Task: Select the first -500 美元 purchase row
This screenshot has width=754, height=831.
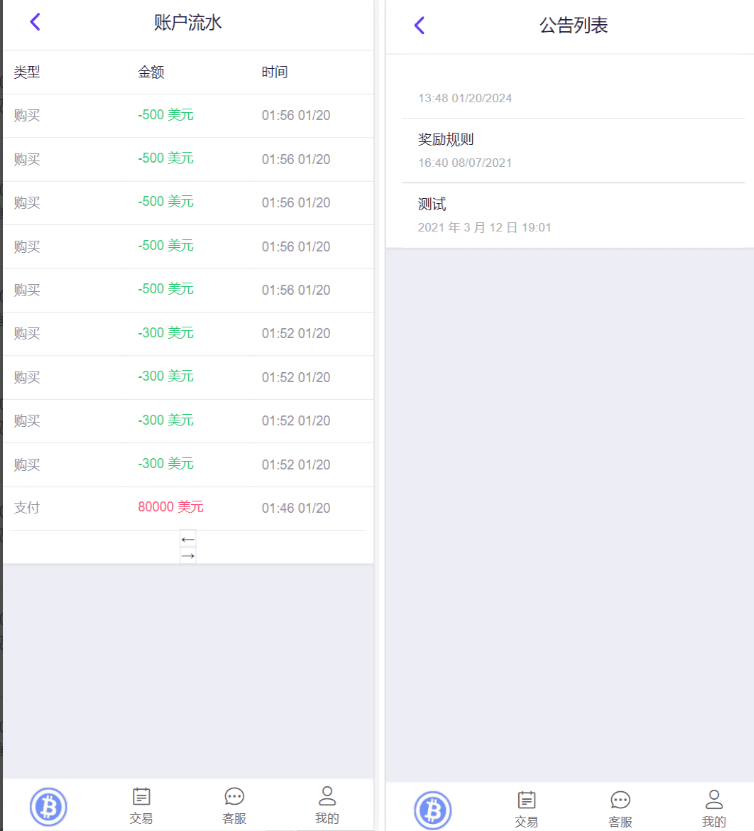Action: pos(188,116)
